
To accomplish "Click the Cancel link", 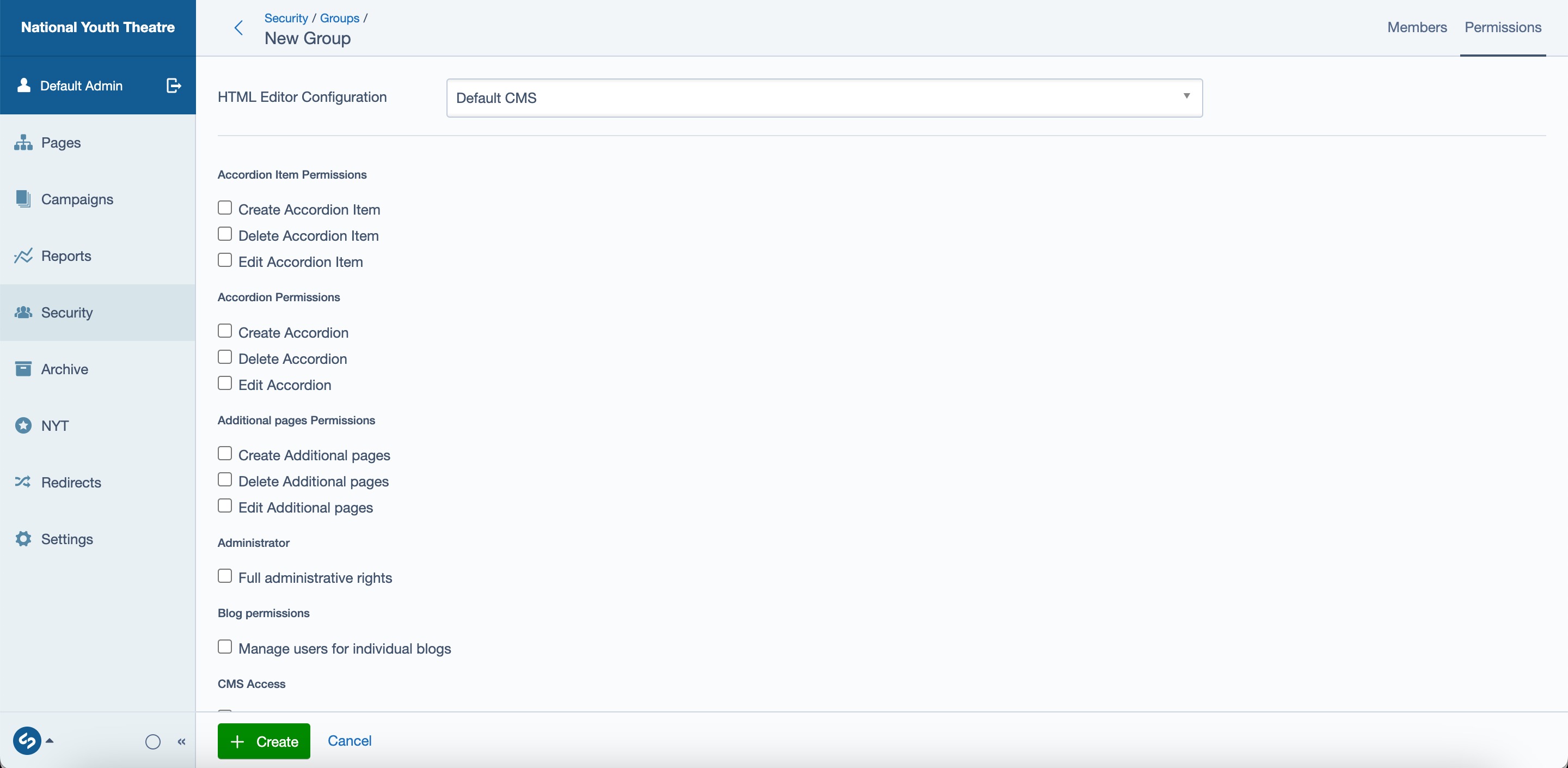I will [350, 741].
